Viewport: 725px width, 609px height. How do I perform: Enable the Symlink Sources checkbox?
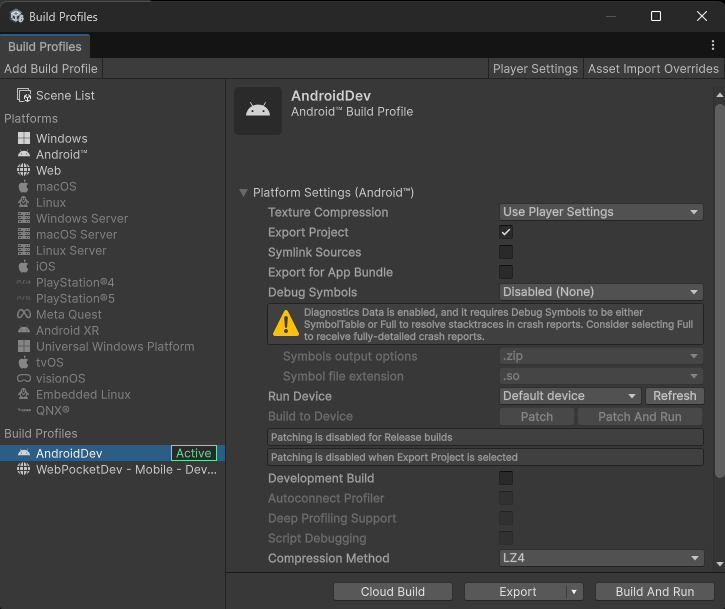(506, 252)
